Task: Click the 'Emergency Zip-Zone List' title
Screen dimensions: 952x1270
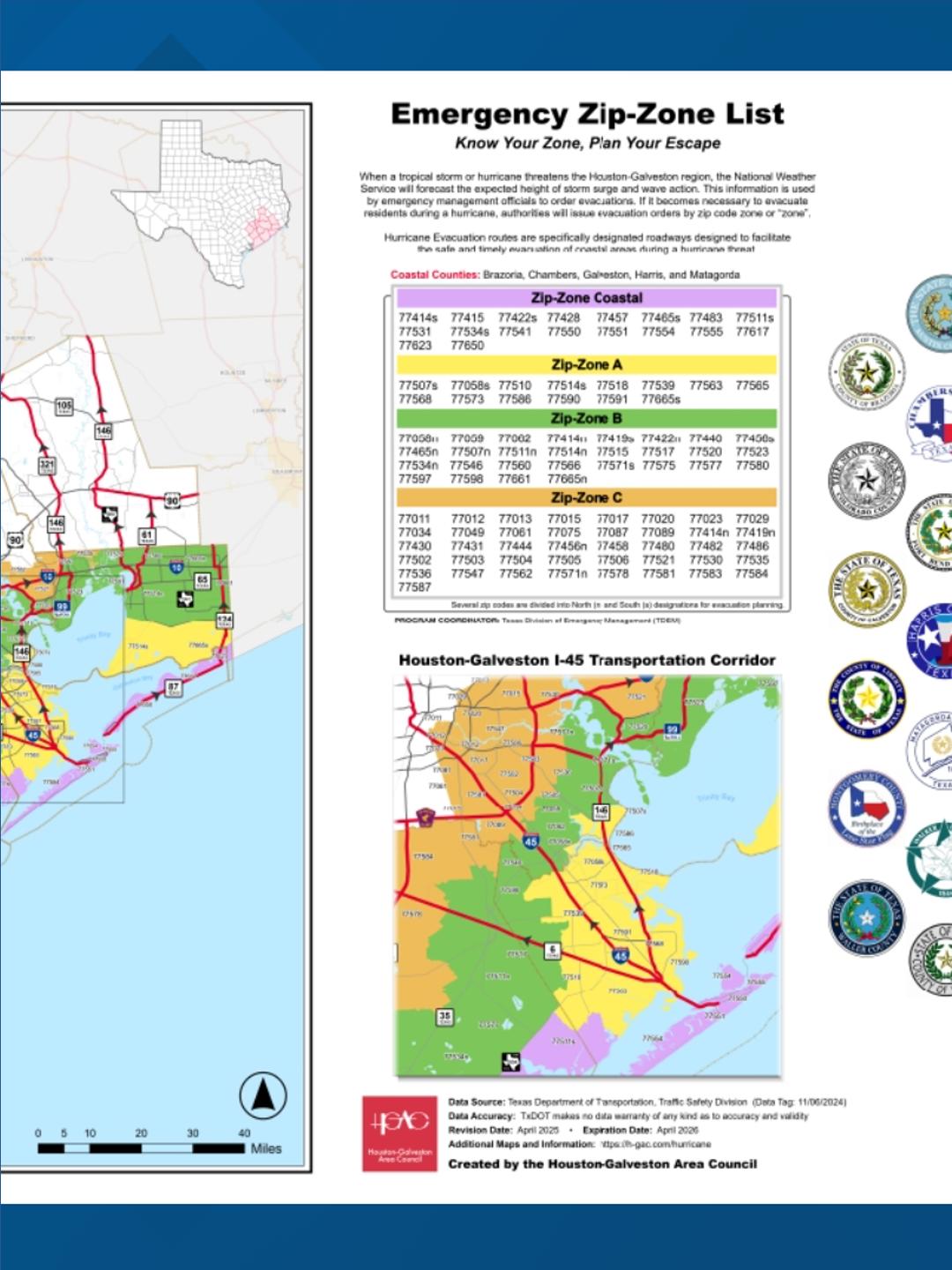Action: (x=587, y=114)
